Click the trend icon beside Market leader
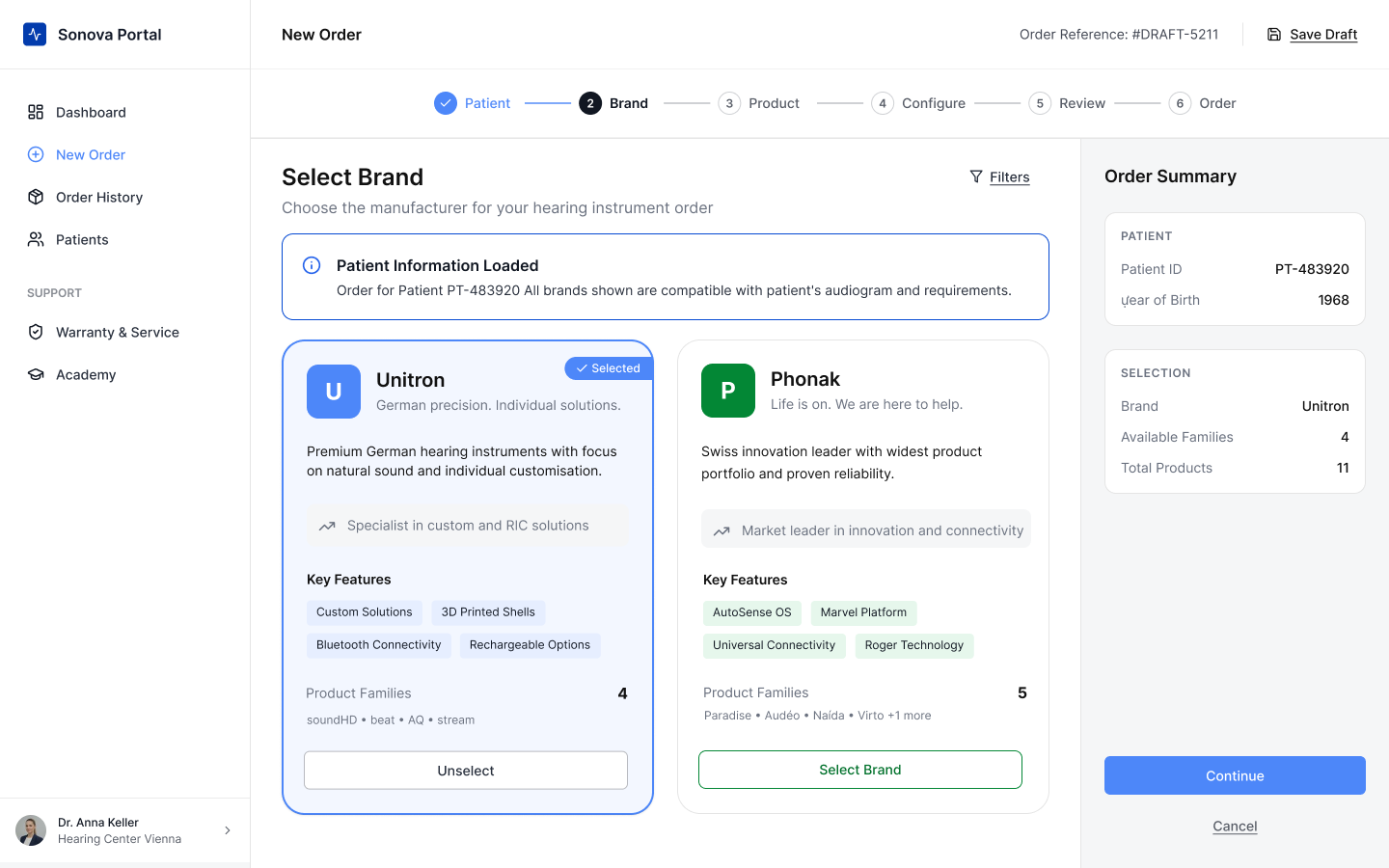1389x868 pixels. [722, 530]
